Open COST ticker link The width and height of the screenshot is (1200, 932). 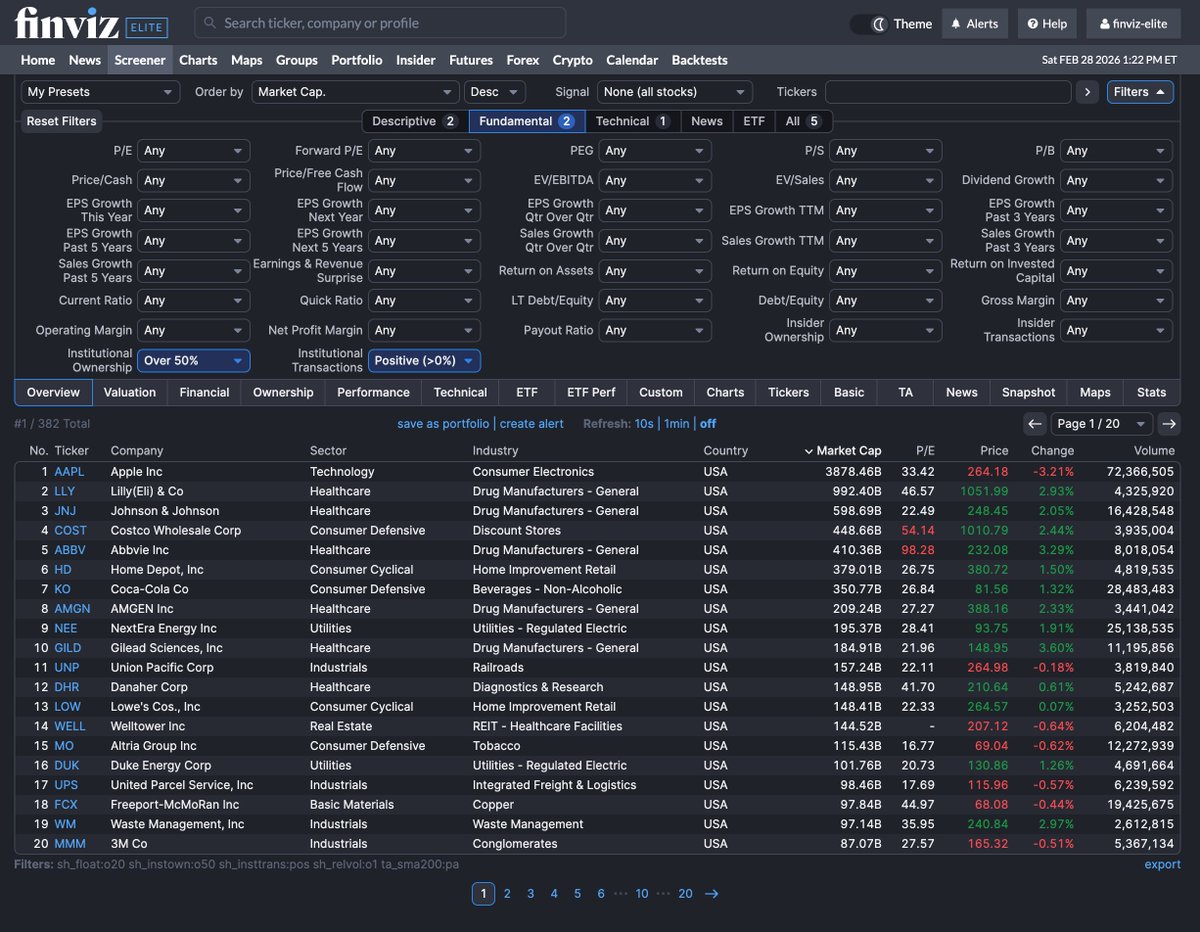tap(70, 531)
